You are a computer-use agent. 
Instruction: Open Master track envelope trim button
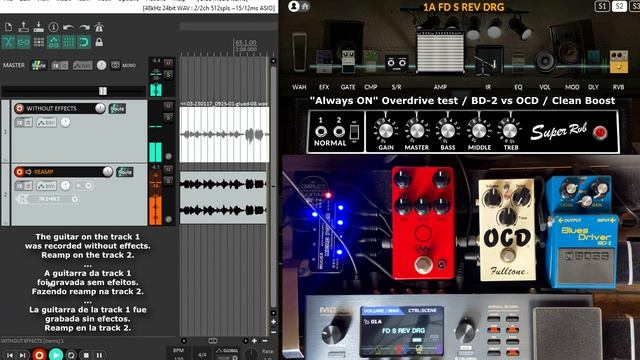(x=82, y=65)
